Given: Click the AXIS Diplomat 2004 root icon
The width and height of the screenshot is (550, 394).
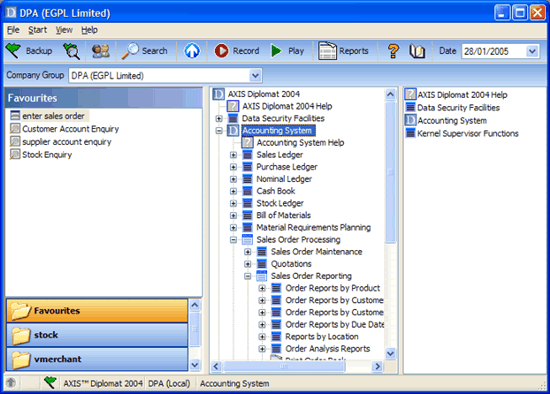Looking at the screenshot, I should (x=219, y=94).
